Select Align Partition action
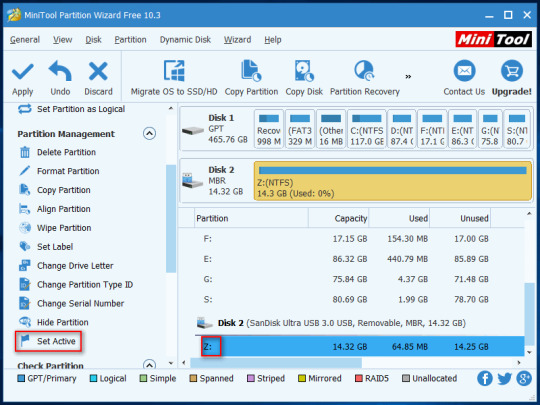540x405 pixels. pyautogui.click(x=54, y=209)
